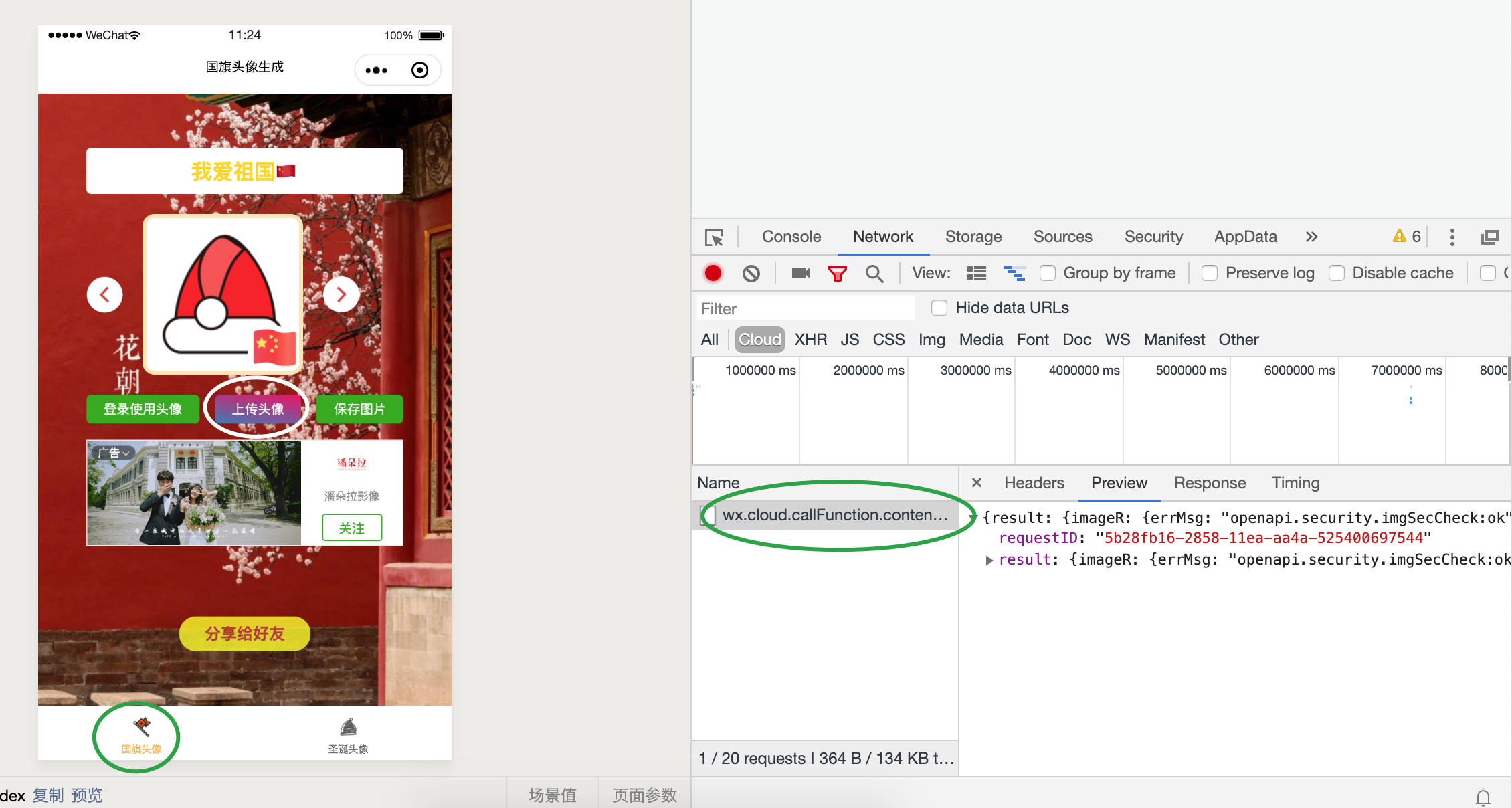1512x808 pixels.
Task: Click the next avatar right arrow
Action: (341, 294)
